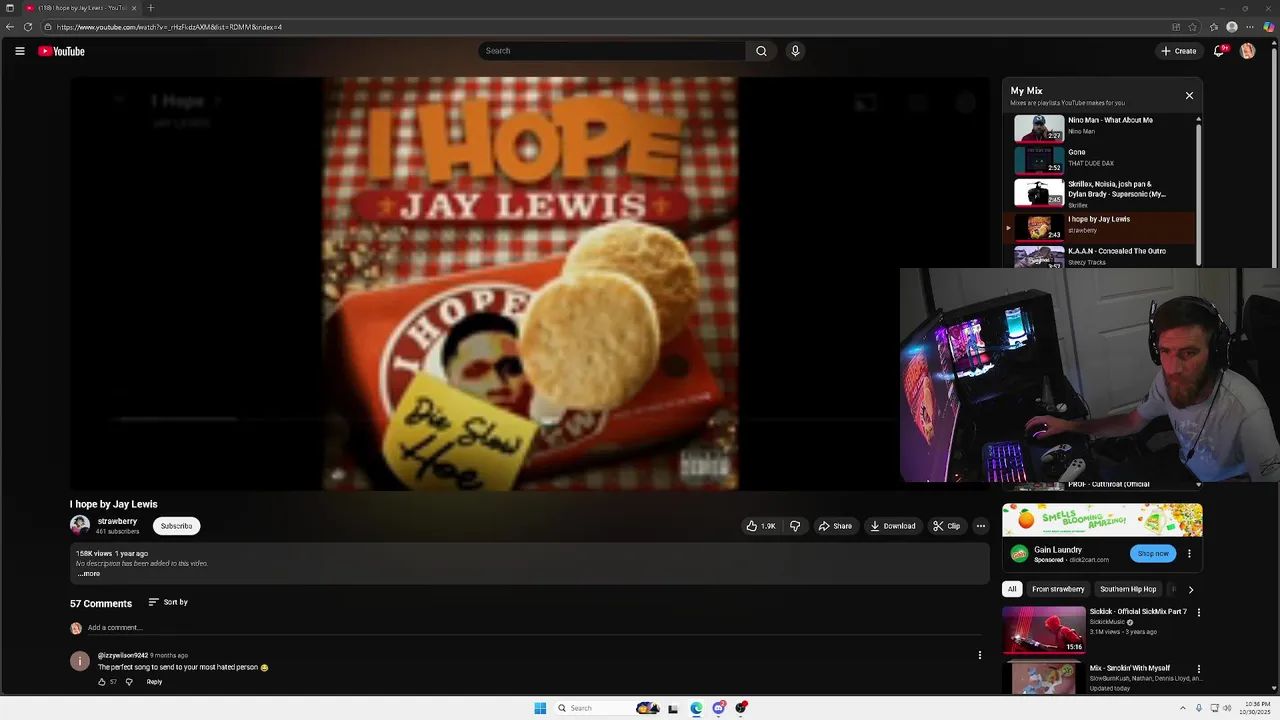Open Mix - Smokin' With Myself
This screenshot has width=1280, height=720.
pos(1095,678)
